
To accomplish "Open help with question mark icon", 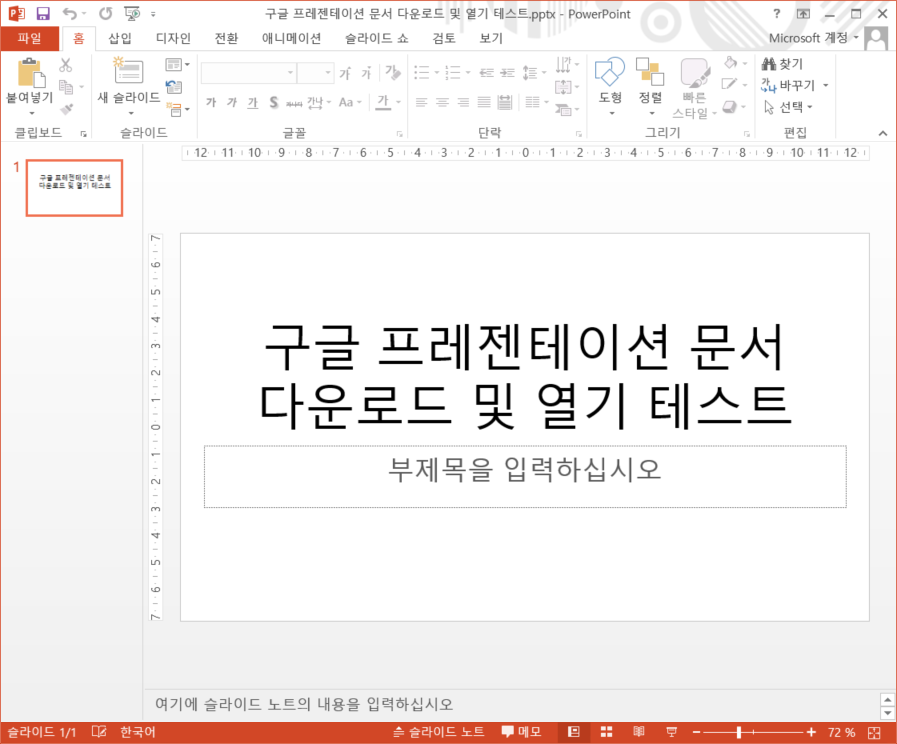I will click(x=776, y=14).
